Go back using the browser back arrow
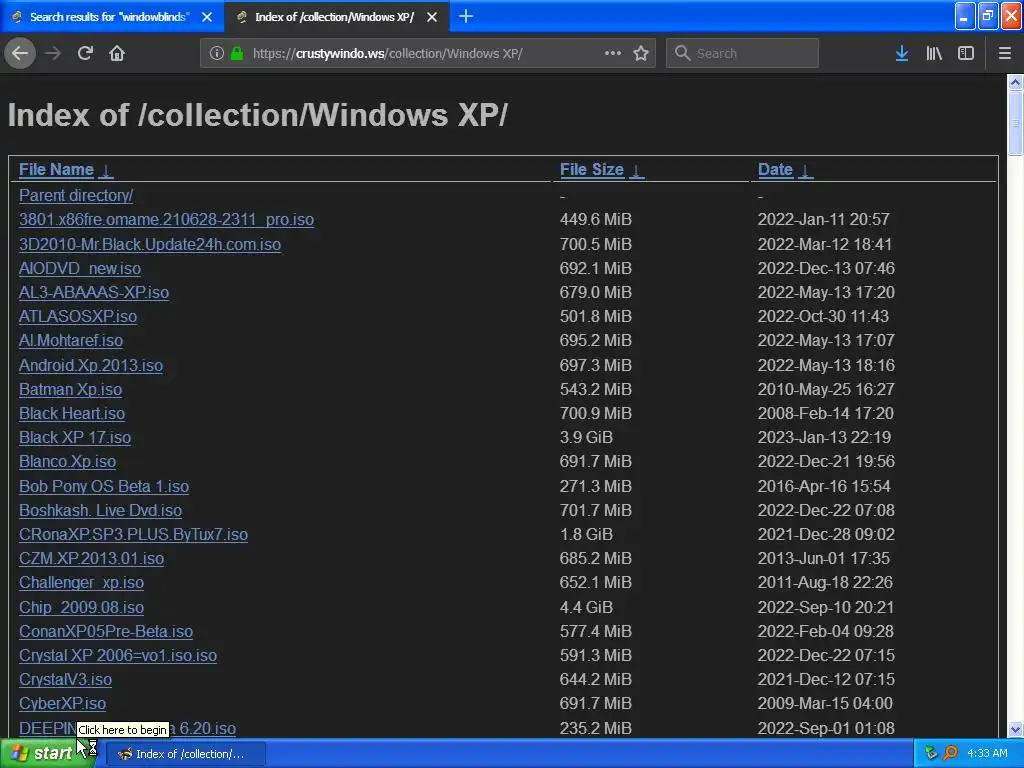Viewport: 1024px width, 768px height. tap(20, 53)
